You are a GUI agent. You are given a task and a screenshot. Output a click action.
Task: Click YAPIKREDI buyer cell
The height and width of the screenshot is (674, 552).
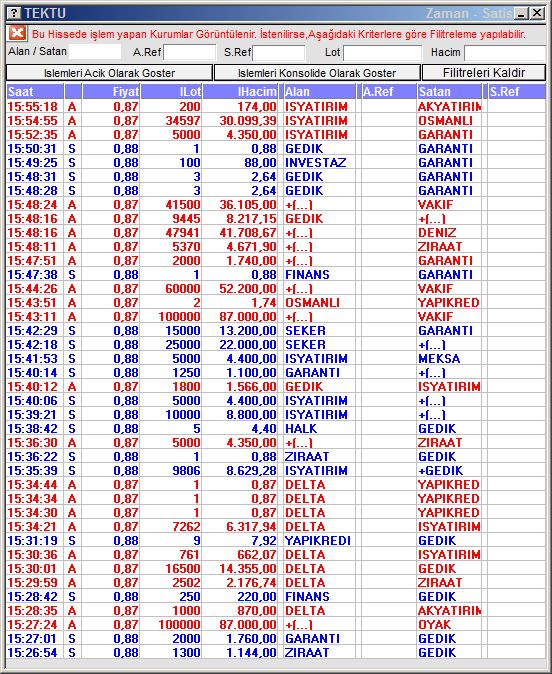coord(318,541)
